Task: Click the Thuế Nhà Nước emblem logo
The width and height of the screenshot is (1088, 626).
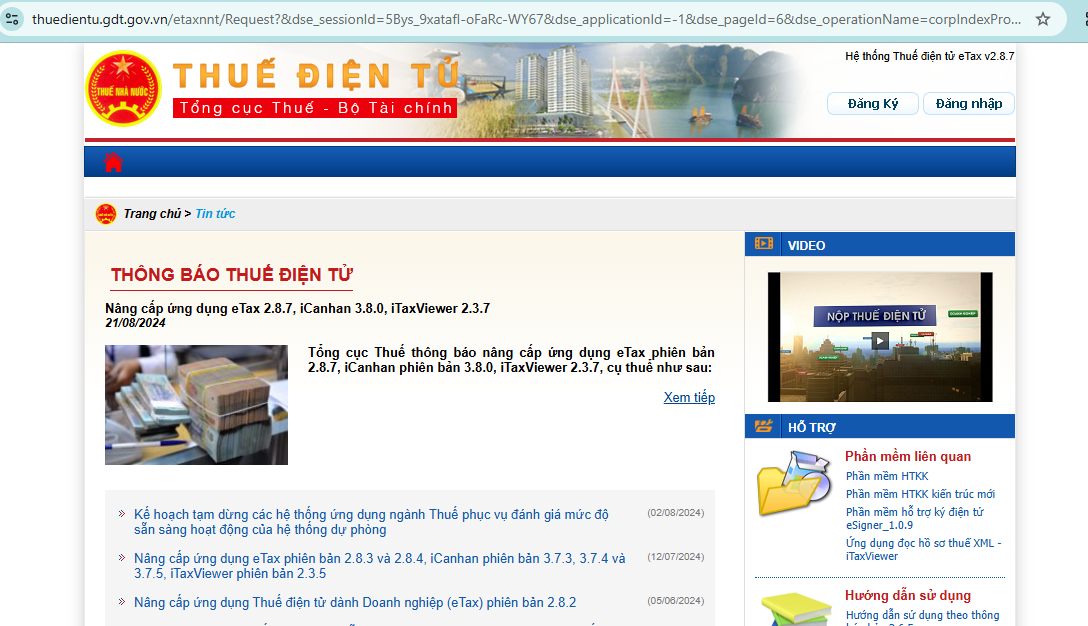Action: pos(123,89)
